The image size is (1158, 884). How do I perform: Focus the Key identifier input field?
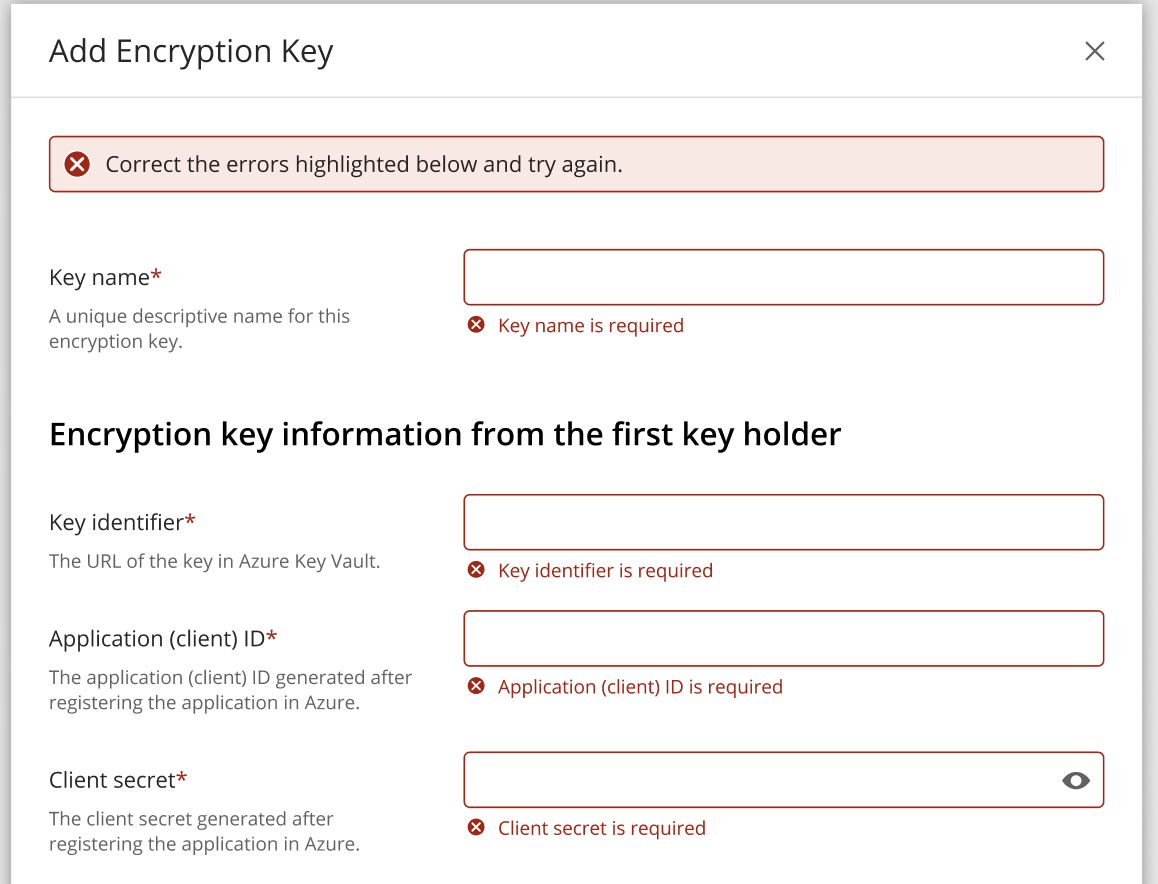point(783,522)
